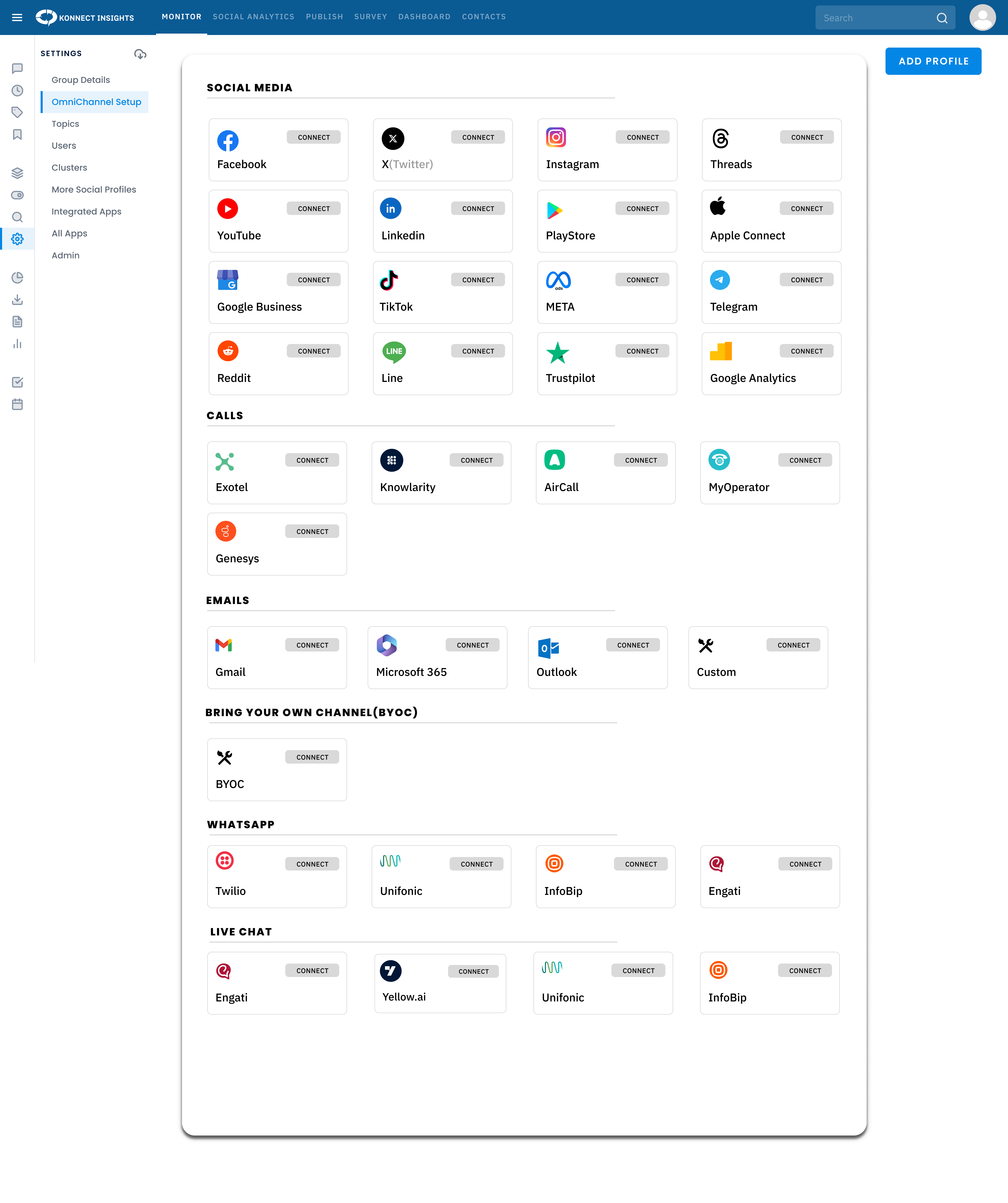Connect the Exotel calls integration
This screenshot has width=1008, height=1203.
(x=312, y=460)
